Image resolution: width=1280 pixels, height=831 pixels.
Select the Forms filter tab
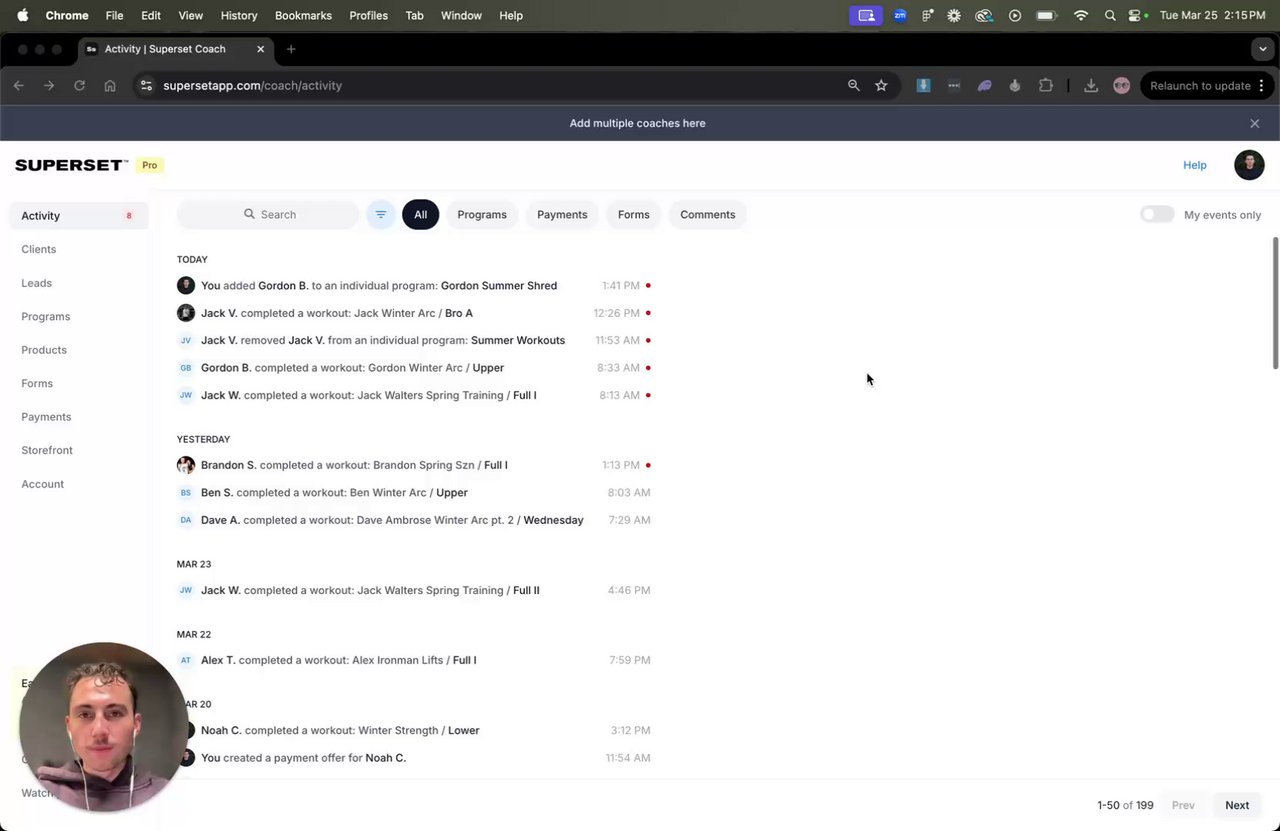click(634, 215)
